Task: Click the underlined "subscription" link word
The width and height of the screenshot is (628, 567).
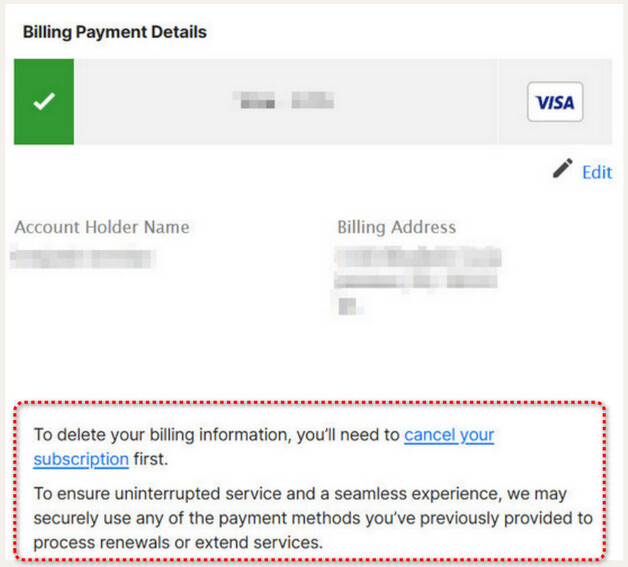Action: (81, 459)
